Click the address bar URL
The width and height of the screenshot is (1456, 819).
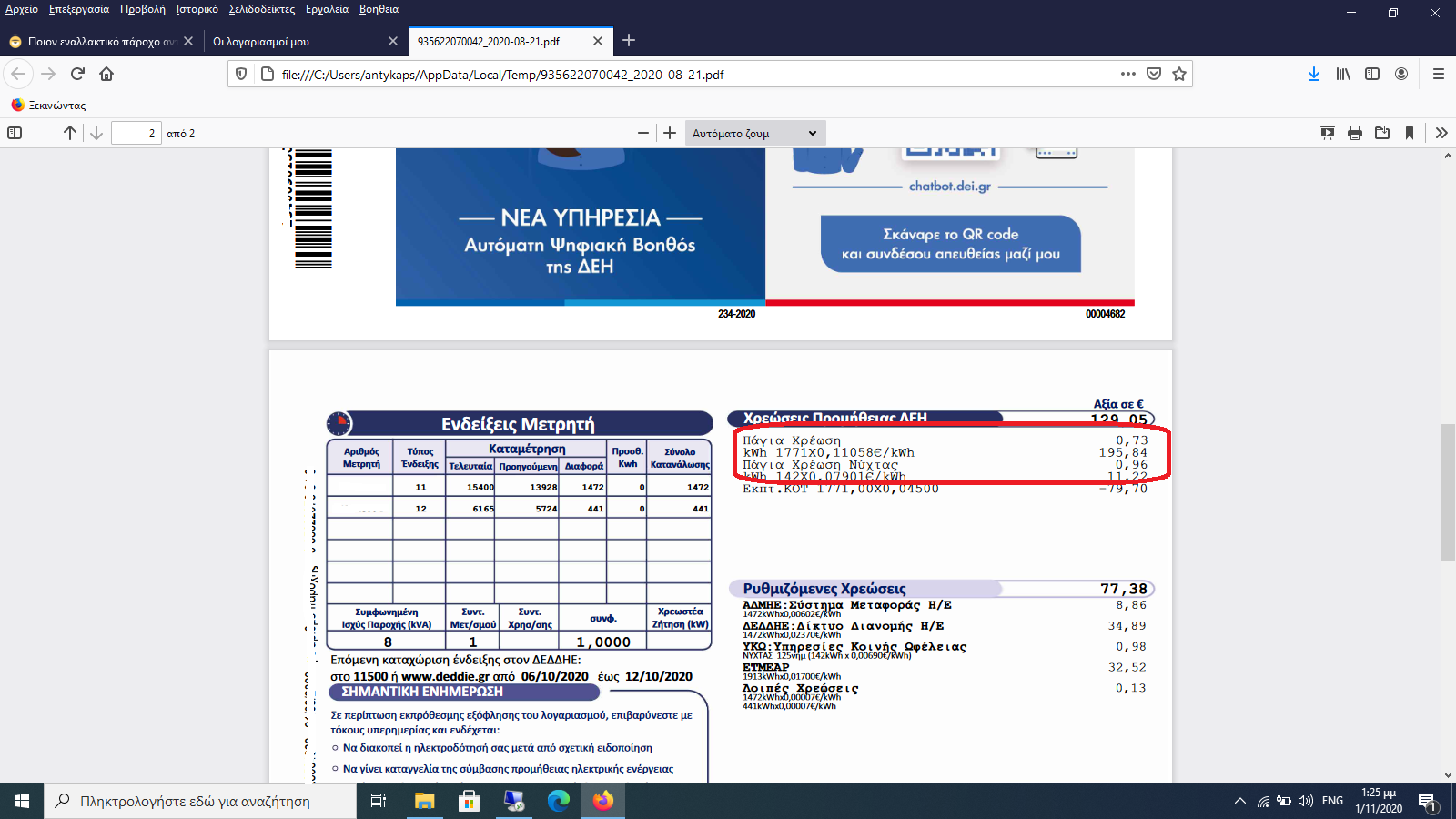point(502,75)
